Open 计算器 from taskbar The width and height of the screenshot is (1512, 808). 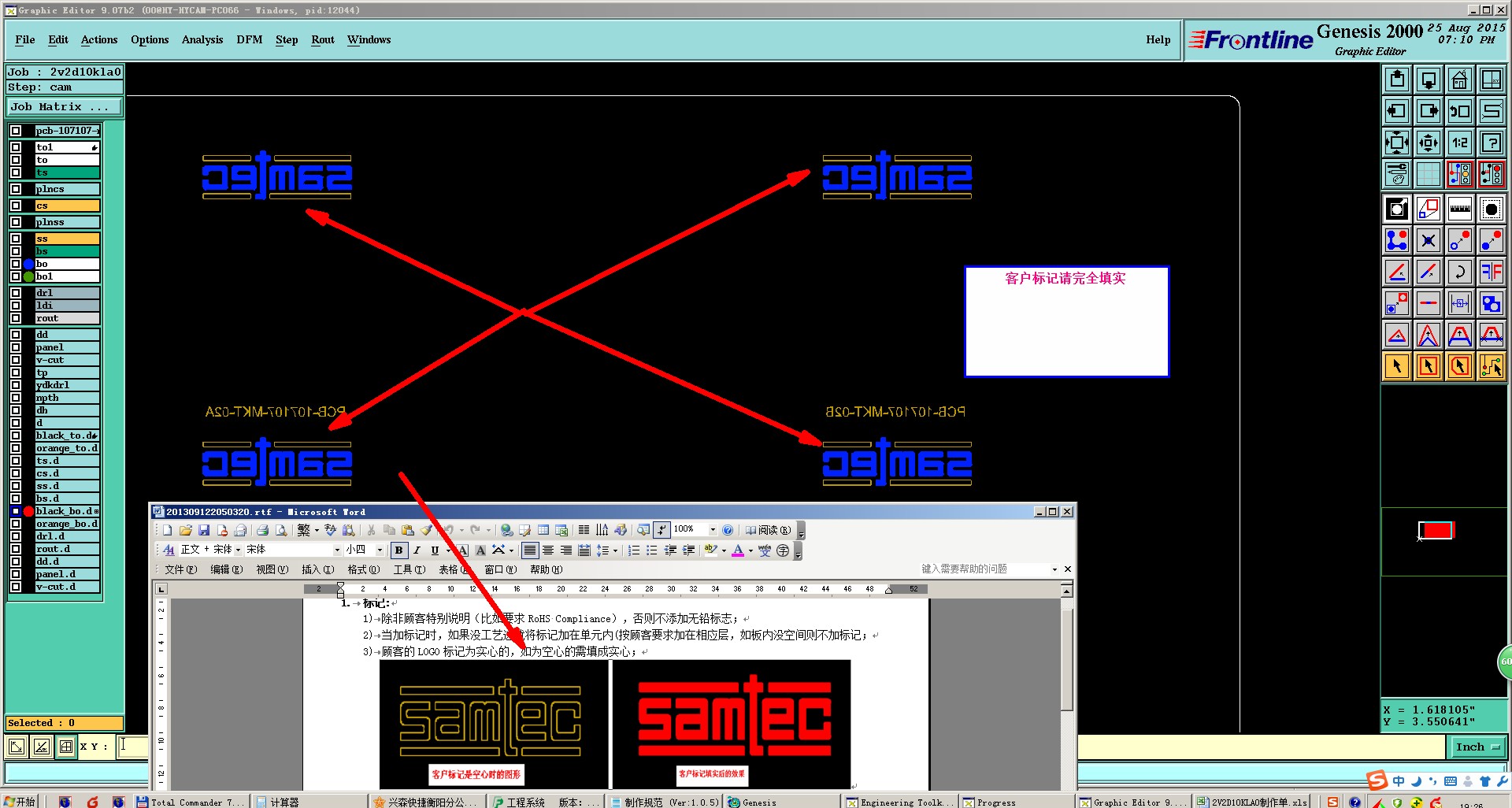point(310,802)
